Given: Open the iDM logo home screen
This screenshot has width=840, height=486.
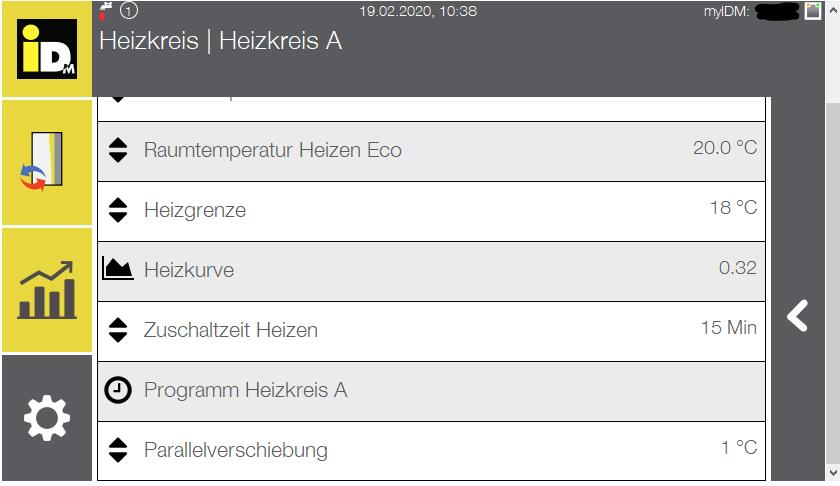Looking at the screenshot, I should (47, 49).
